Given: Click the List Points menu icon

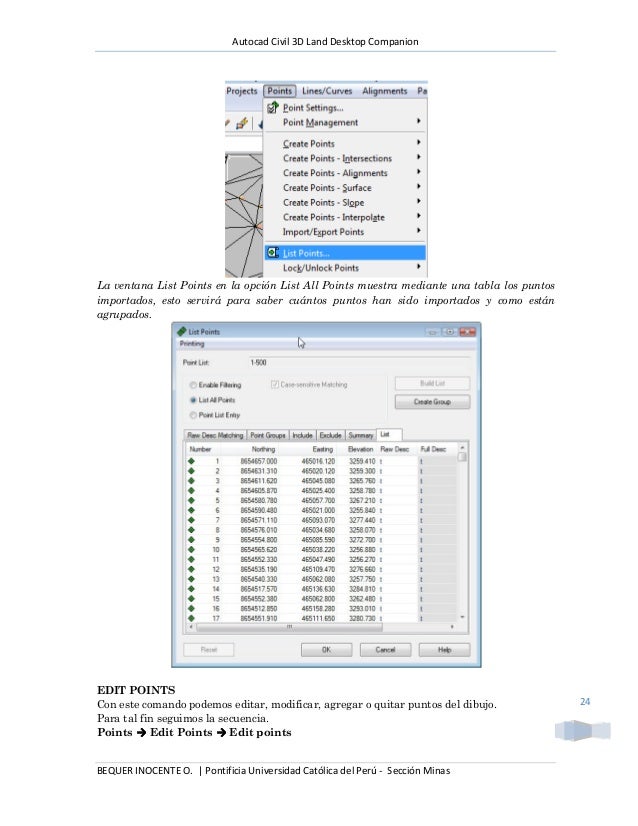Looking at the screenshot, I should click(x=272, y=253).
